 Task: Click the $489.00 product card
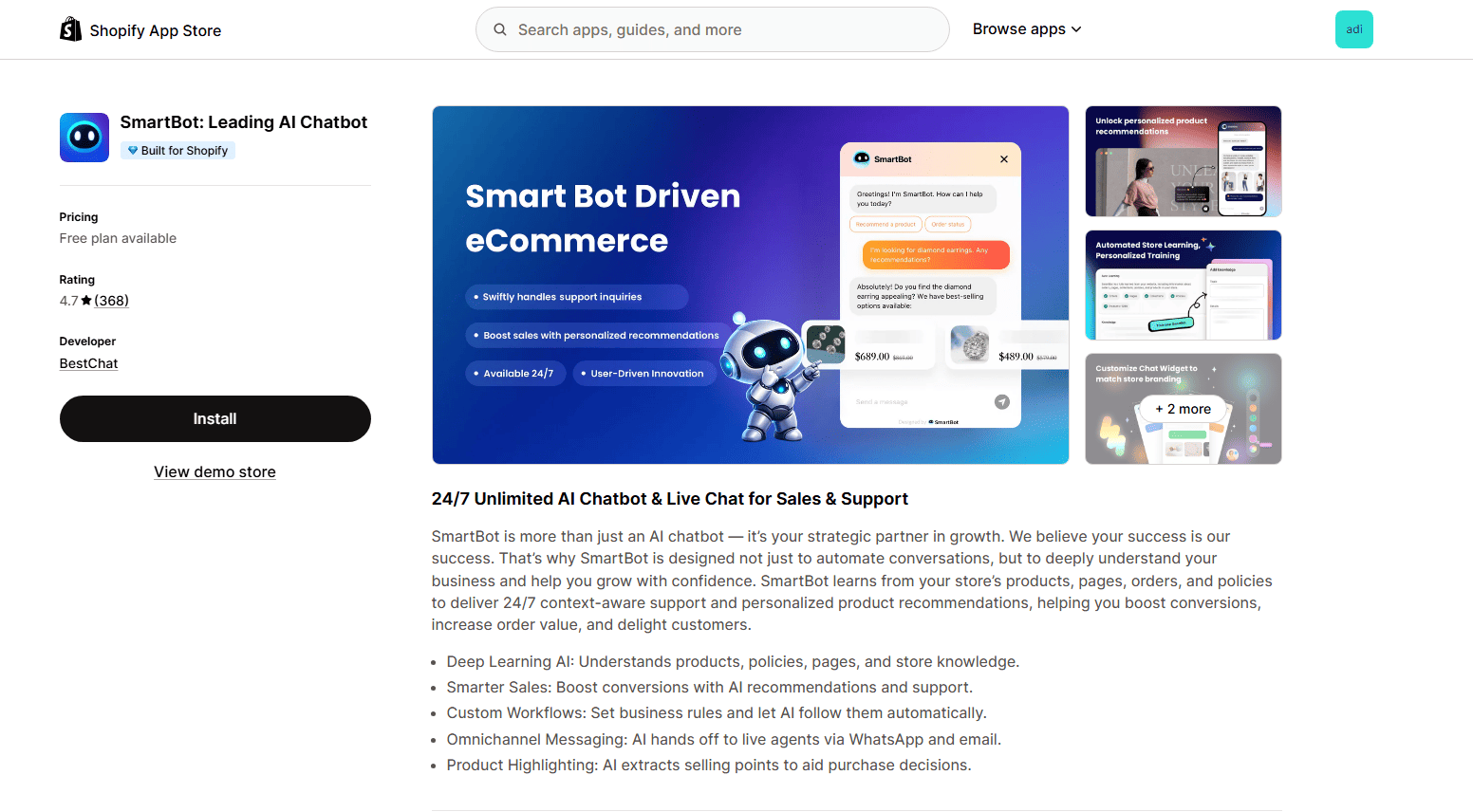(1006, 346)
